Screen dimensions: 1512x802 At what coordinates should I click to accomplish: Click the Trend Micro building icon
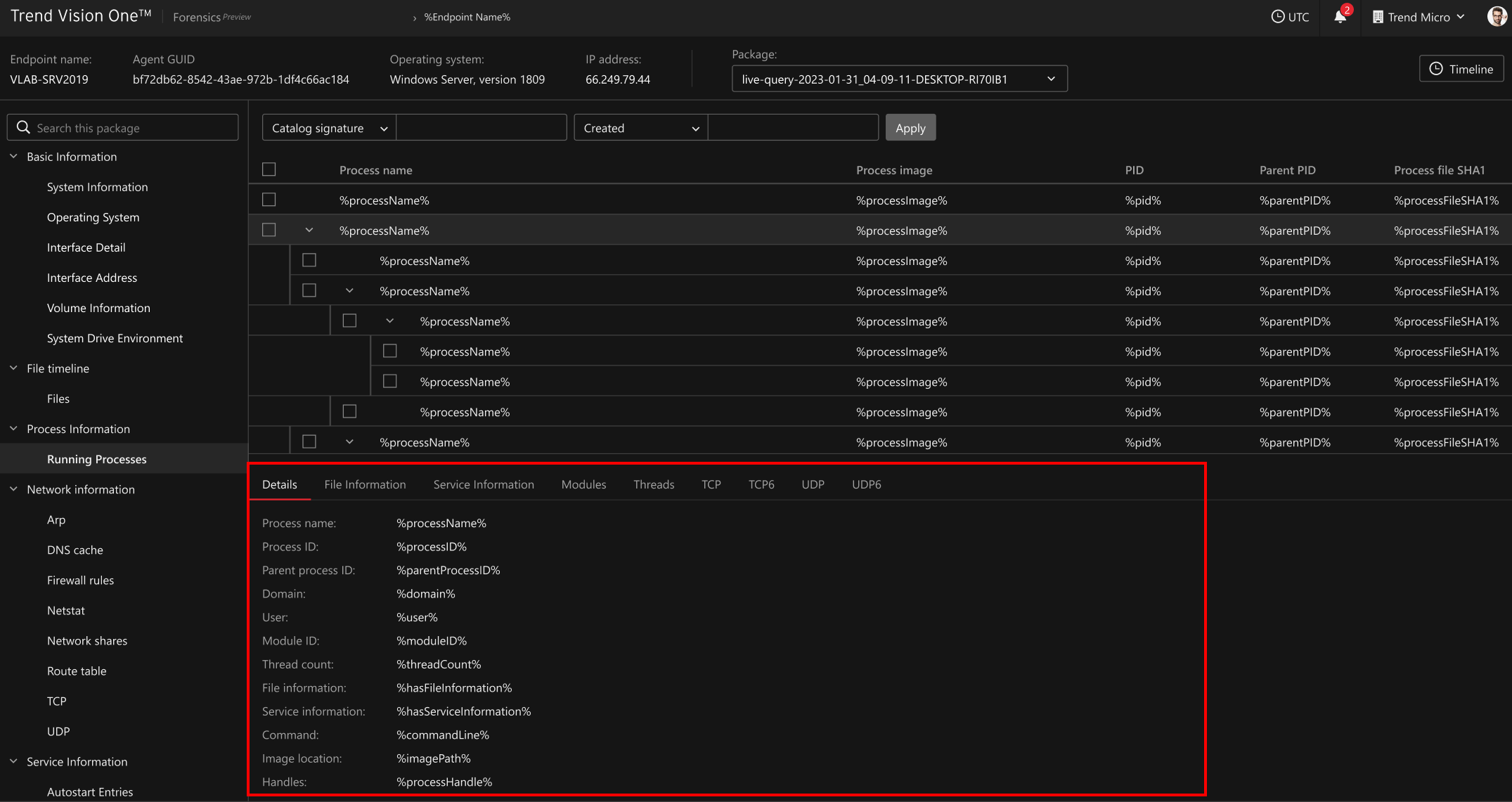[1376, 17]
